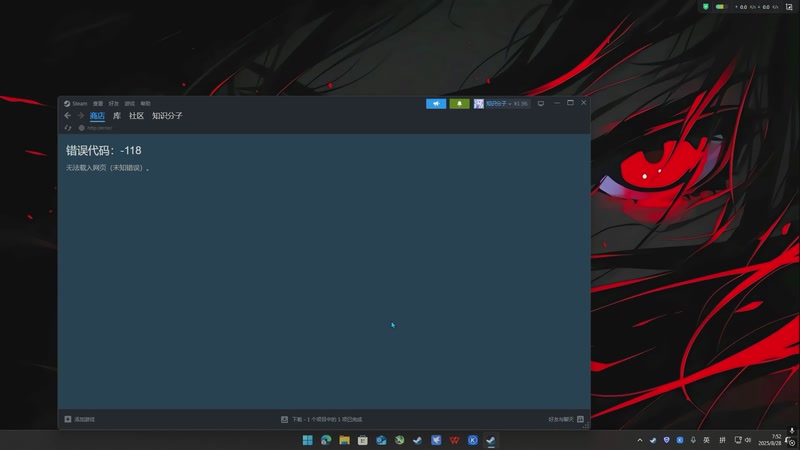
Task: Go forward with the right arrow
Action: 81,116
